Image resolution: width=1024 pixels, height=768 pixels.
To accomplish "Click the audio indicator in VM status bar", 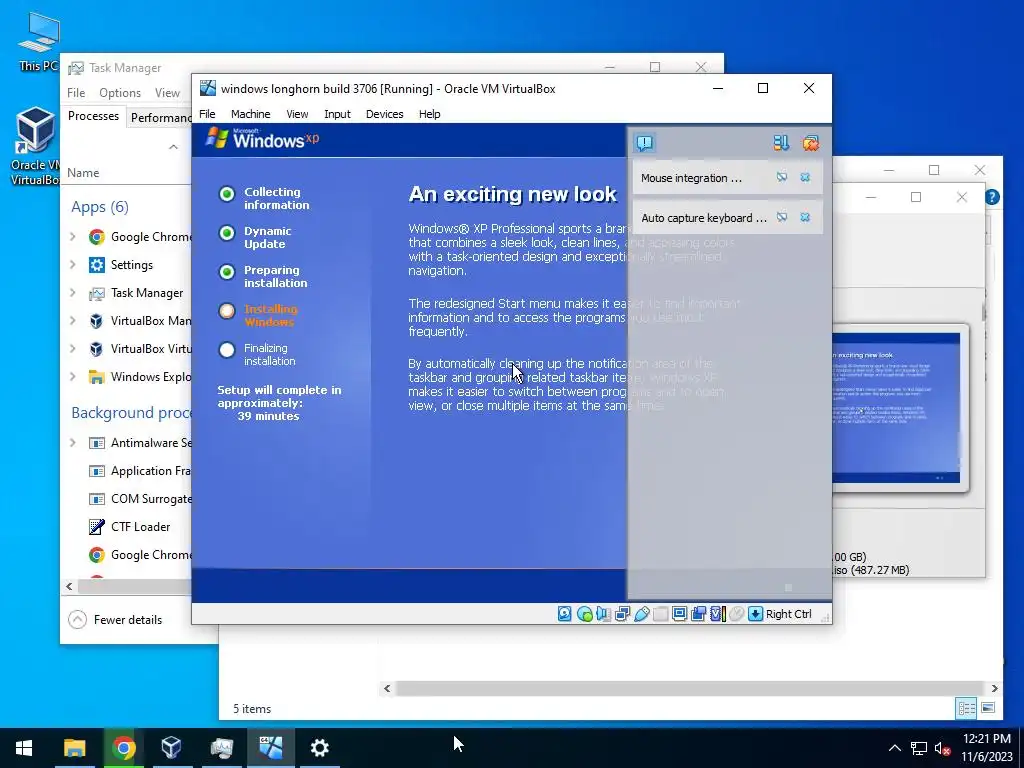I will pyautogui.click(x=603, y=614).
